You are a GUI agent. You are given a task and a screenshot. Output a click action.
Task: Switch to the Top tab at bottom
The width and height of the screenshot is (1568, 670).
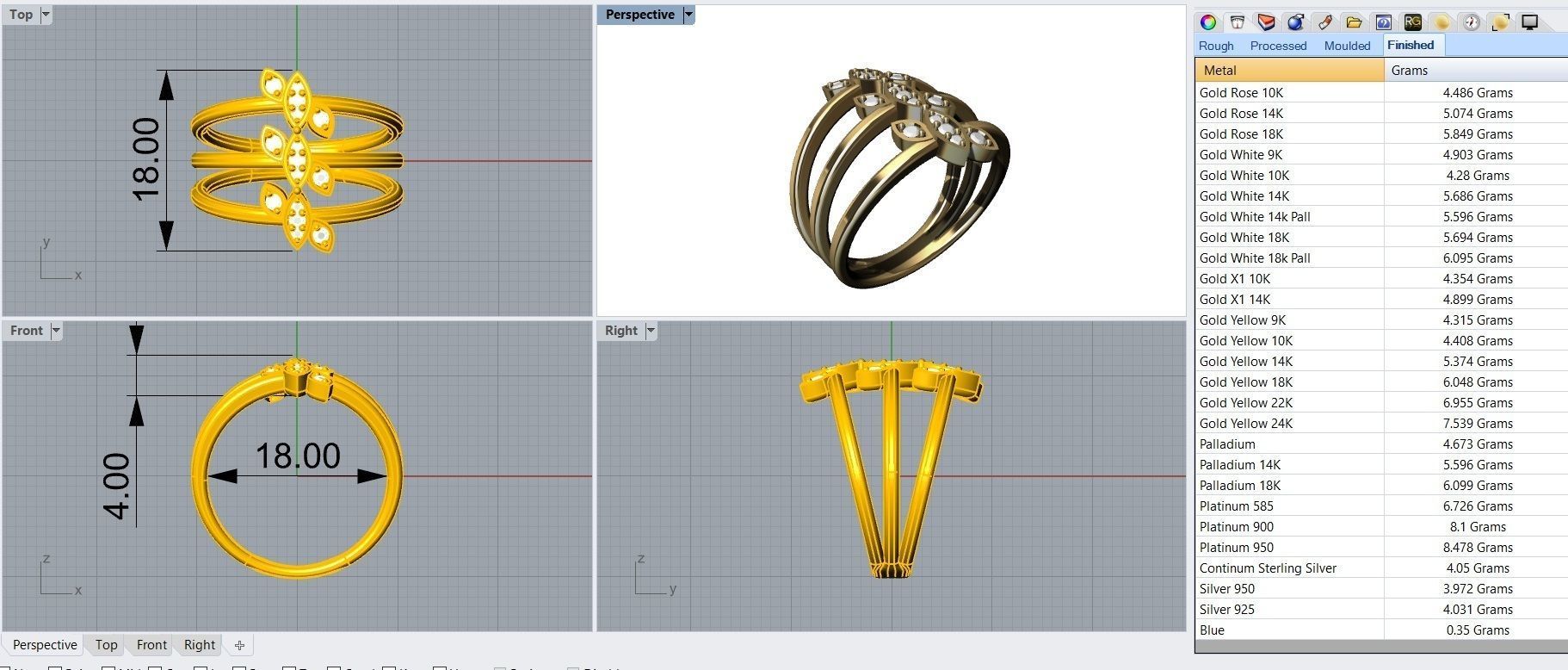[x=107, y=645]
